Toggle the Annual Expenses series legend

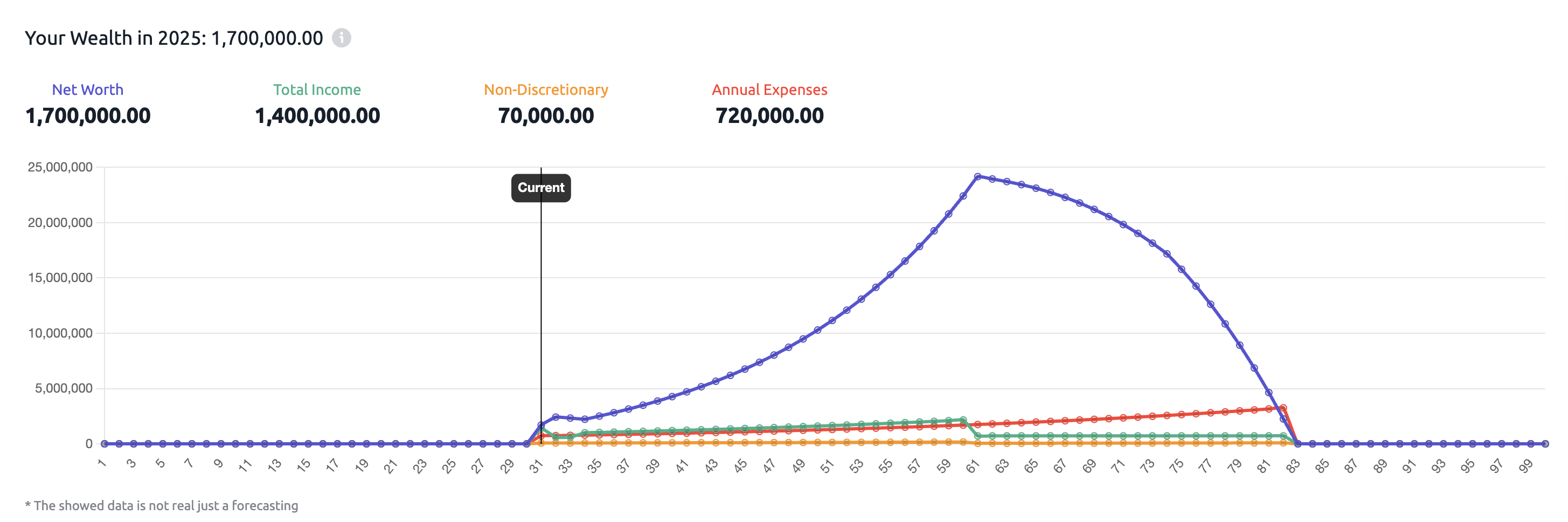[769, 90]
